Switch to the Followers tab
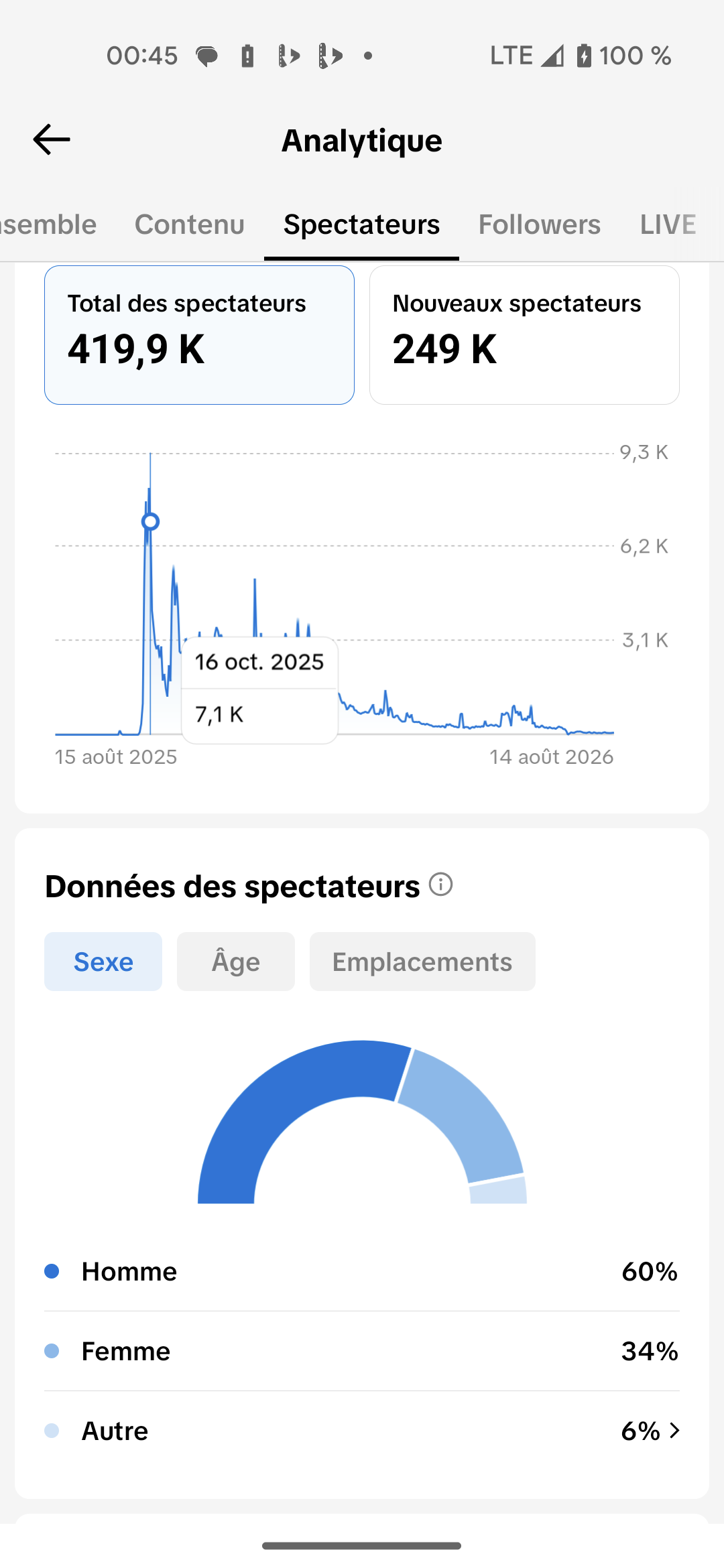724x1568 pixels. [540, 224]
